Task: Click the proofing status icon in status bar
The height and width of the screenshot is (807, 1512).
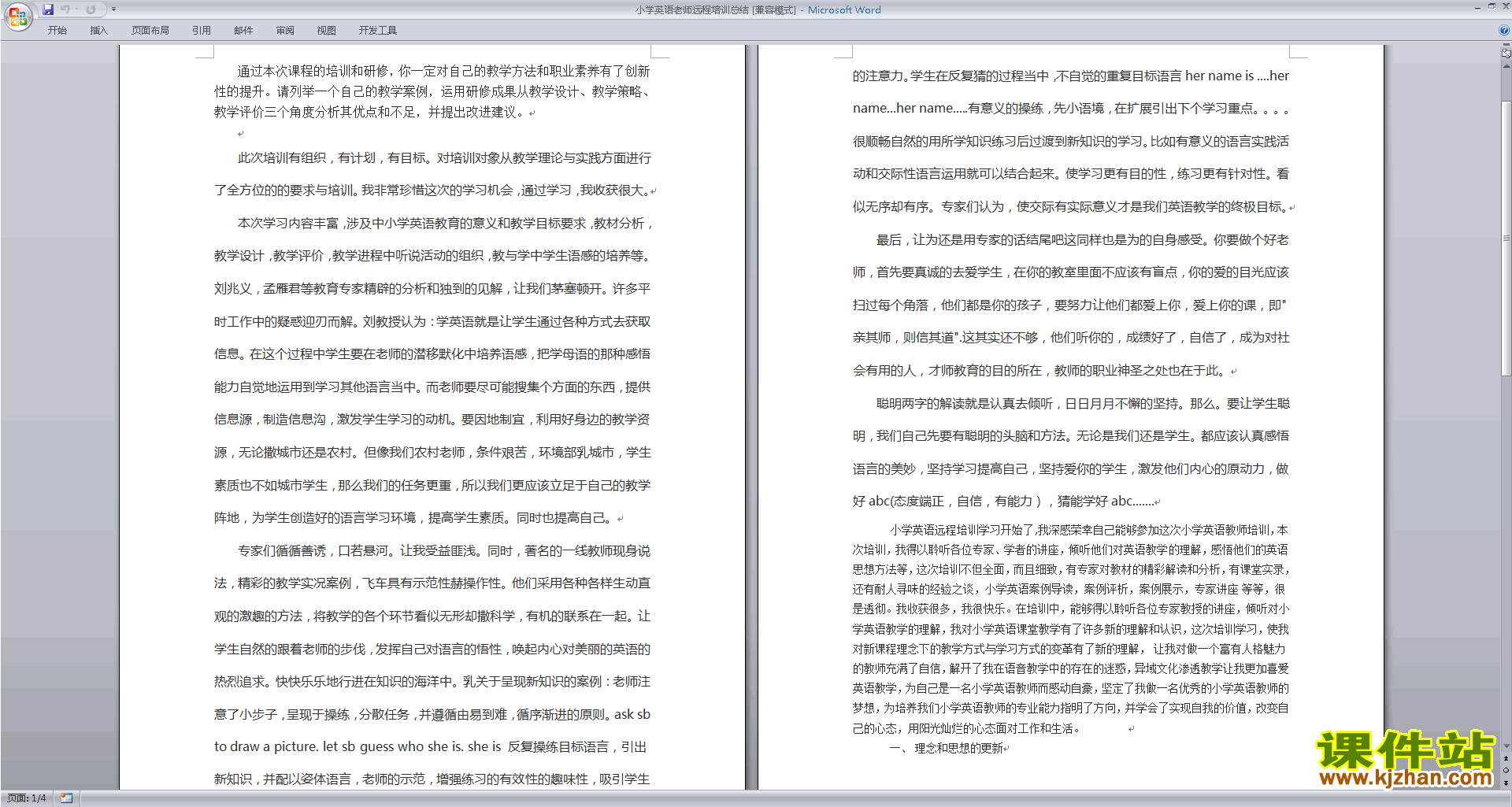Action: (x=66, y=798)
